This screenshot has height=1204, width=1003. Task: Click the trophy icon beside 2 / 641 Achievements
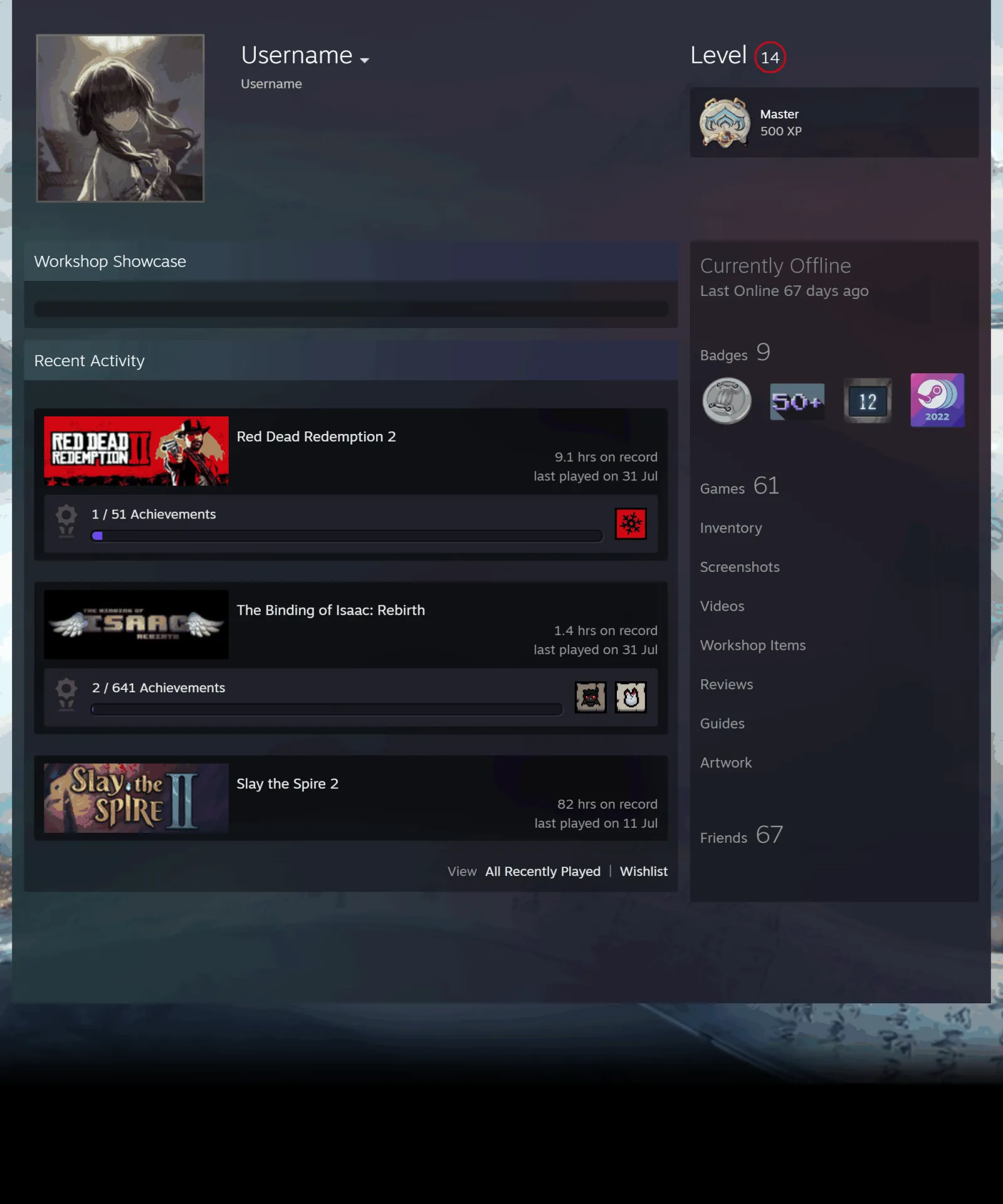click(x=66, y=695)
